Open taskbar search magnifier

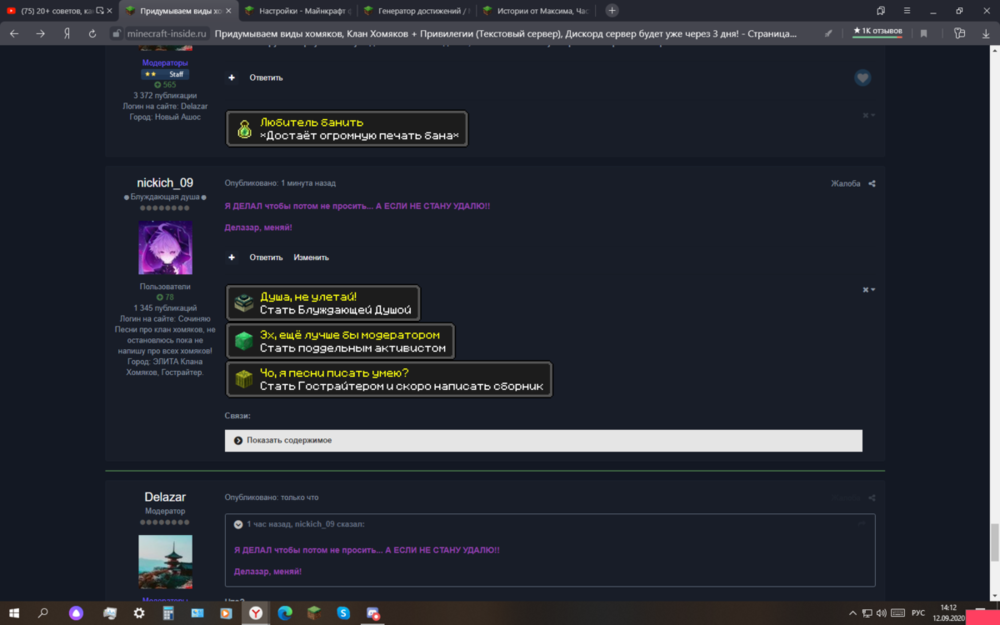(43, 613)
